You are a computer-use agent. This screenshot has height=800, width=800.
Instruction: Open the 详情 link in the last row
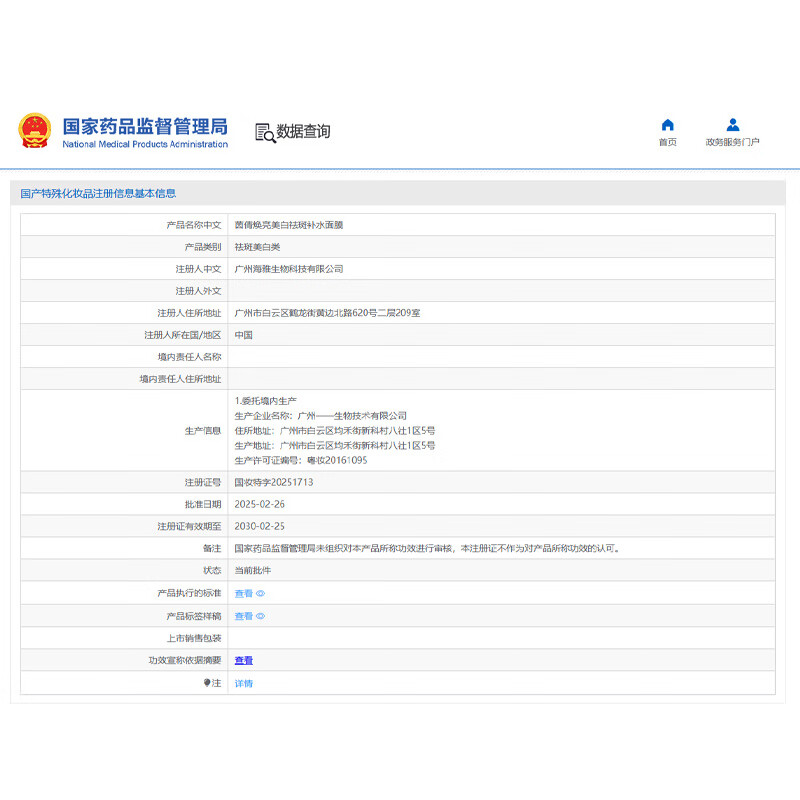click(x=243, y=683)
